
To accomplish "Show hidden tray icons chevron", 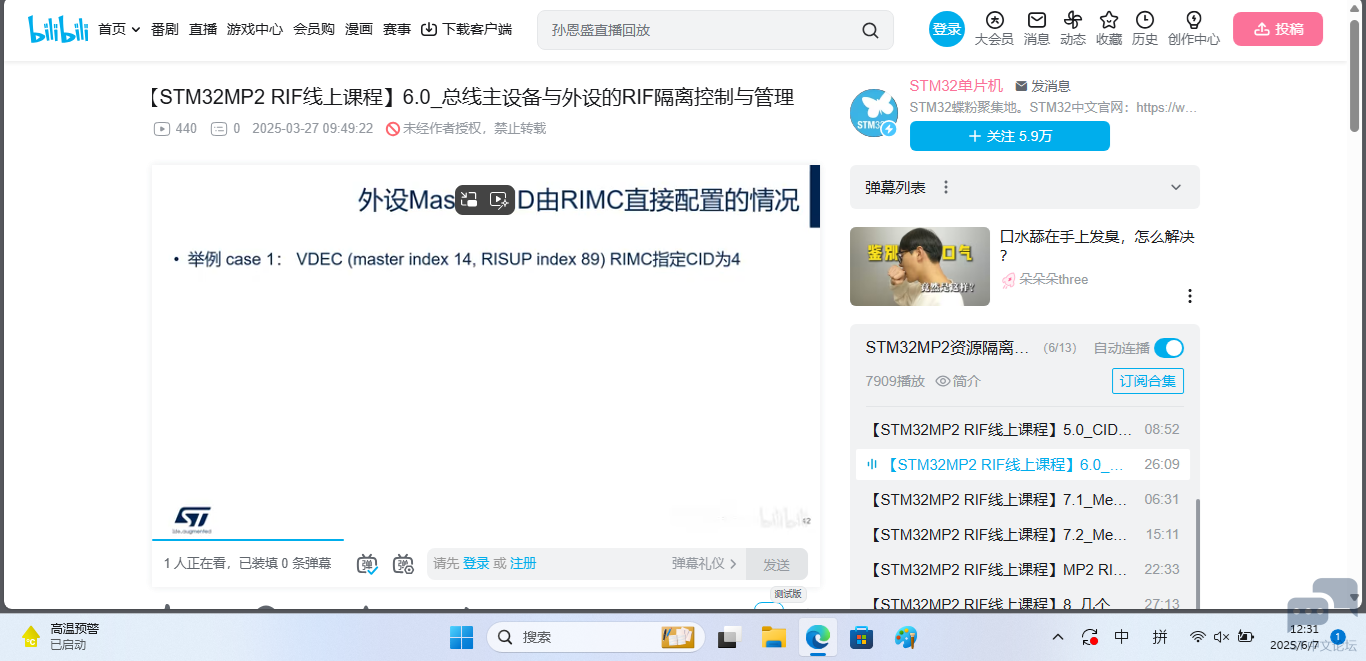I will pos(1058,637).
